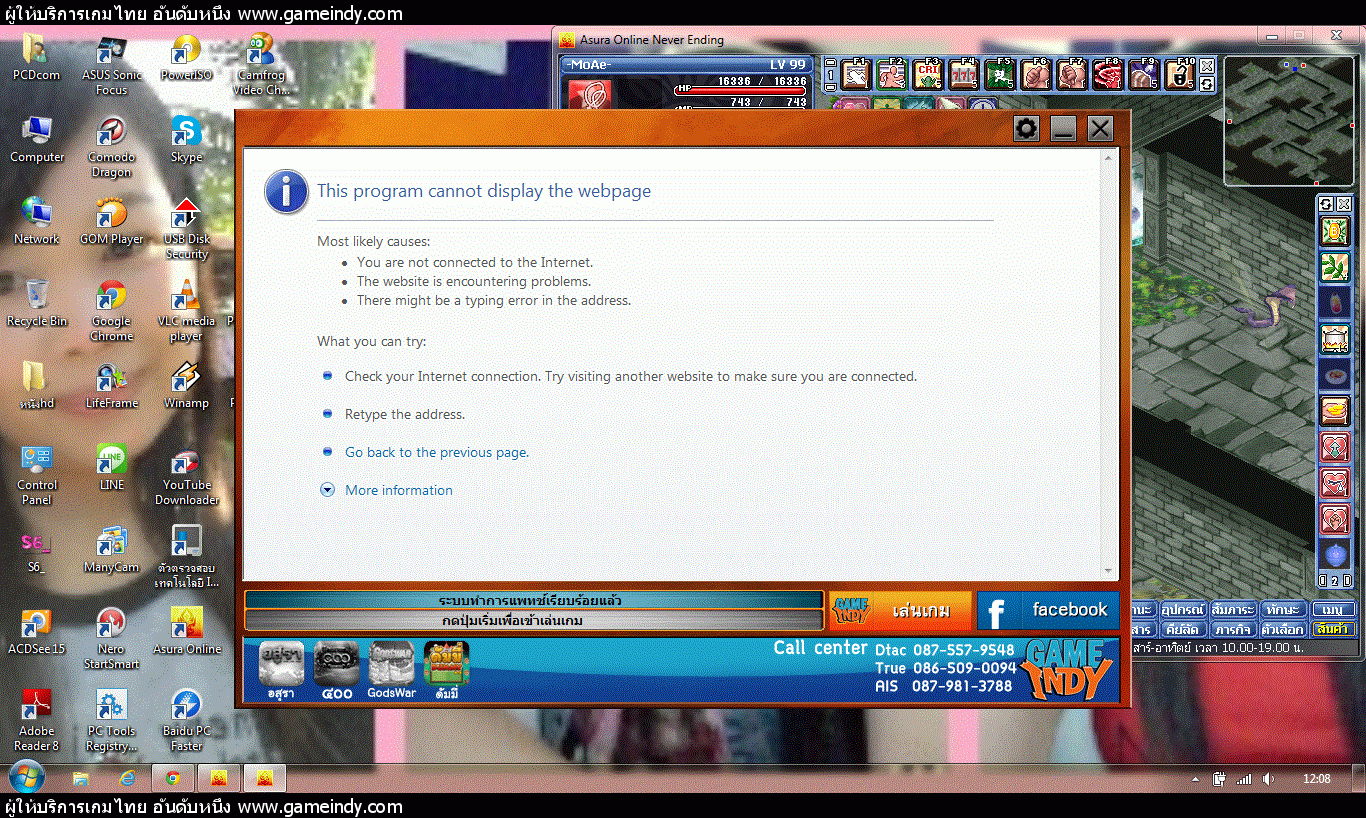Screen dimensions: 1366x818
Task: Use the heart with up arrow item
Action: pyautogui.click(x=1335, y=448)
